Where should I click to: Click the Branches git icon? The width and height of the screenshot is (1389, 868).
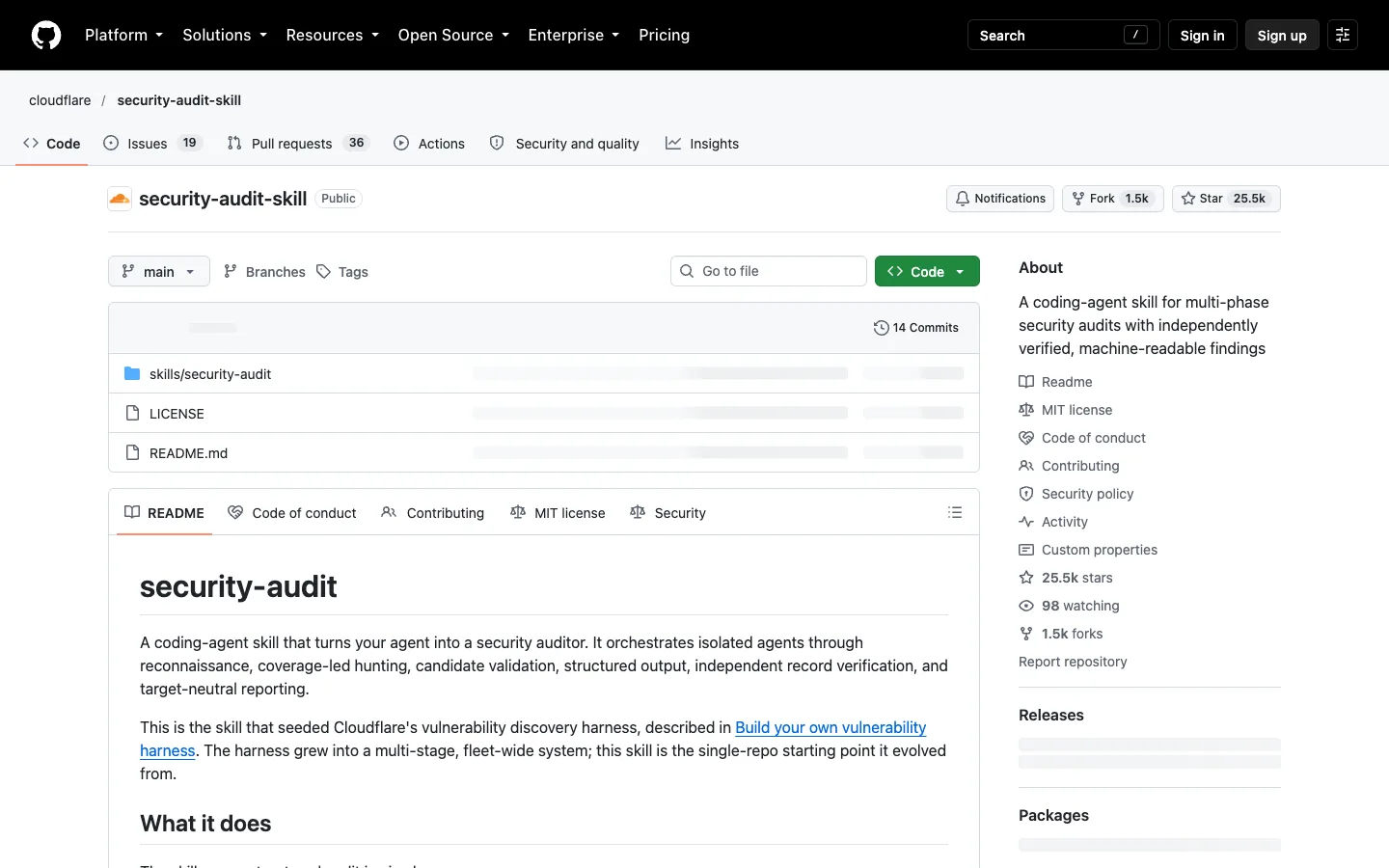pyautogui.click(x=231, y=272)
